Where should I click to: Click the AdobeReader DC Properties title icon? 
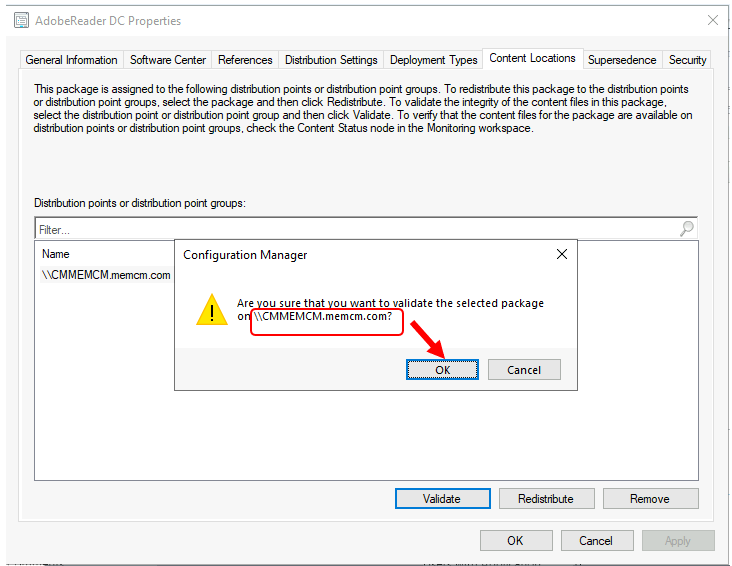(x=21, y=21)
